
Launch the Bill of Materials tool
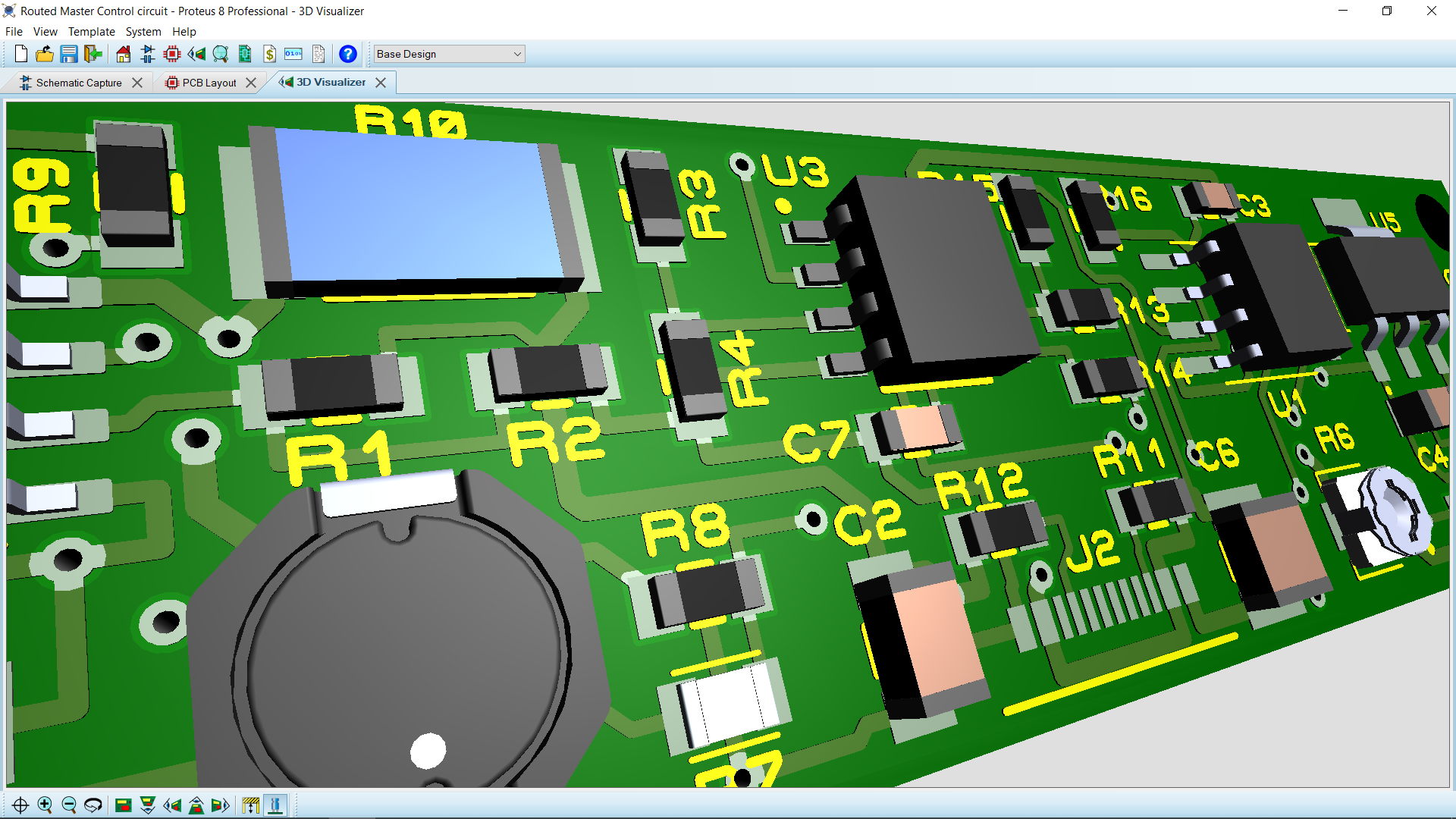click(x=270, y=54)
